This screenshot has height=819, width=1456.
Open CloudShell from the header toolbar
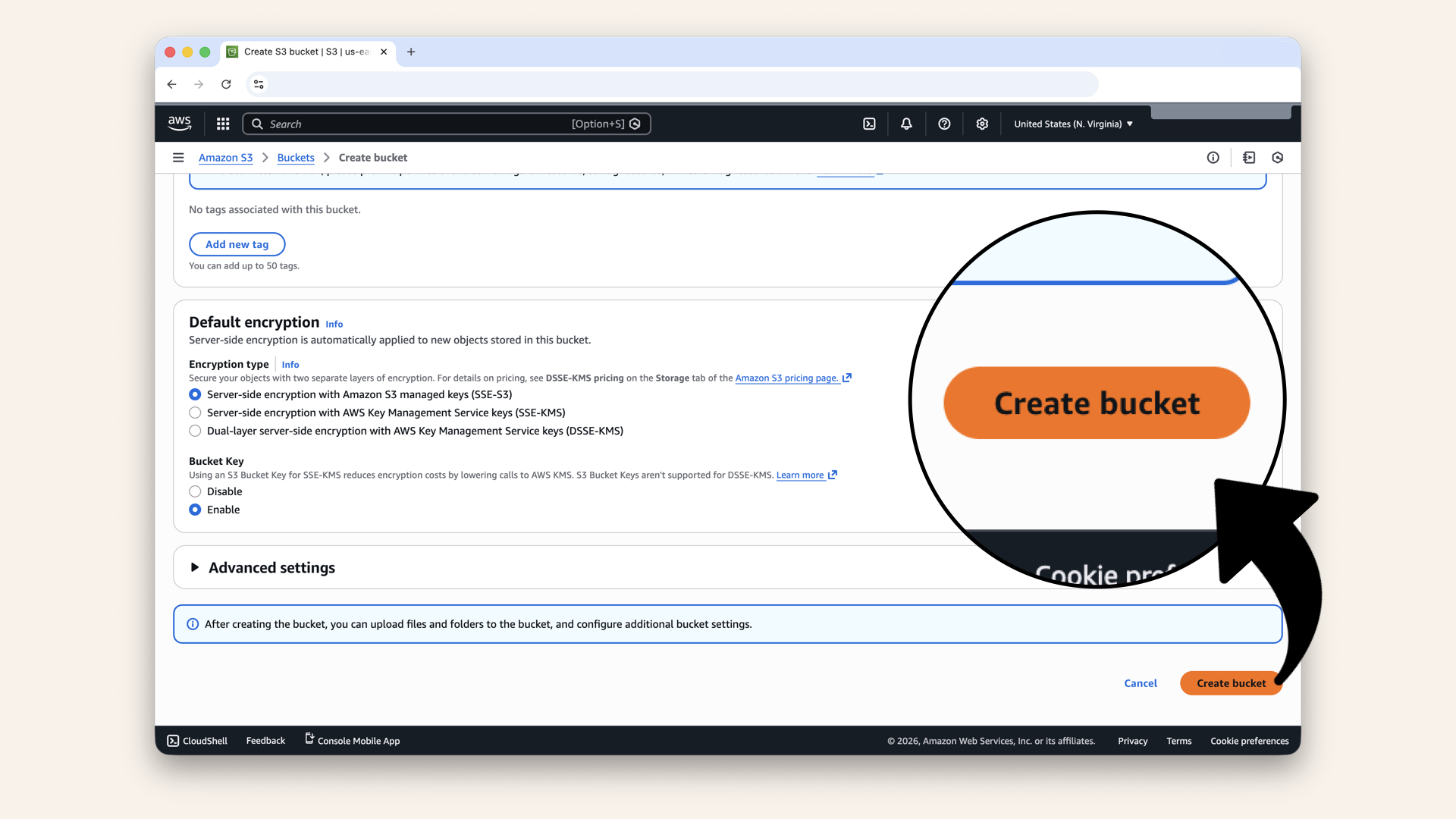869,124
